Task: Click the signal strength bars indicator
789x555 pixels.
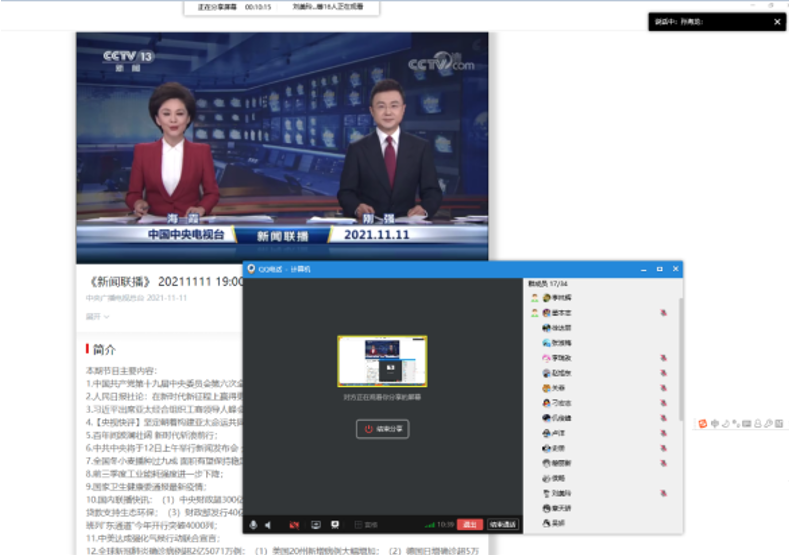Action: (429, 524)
